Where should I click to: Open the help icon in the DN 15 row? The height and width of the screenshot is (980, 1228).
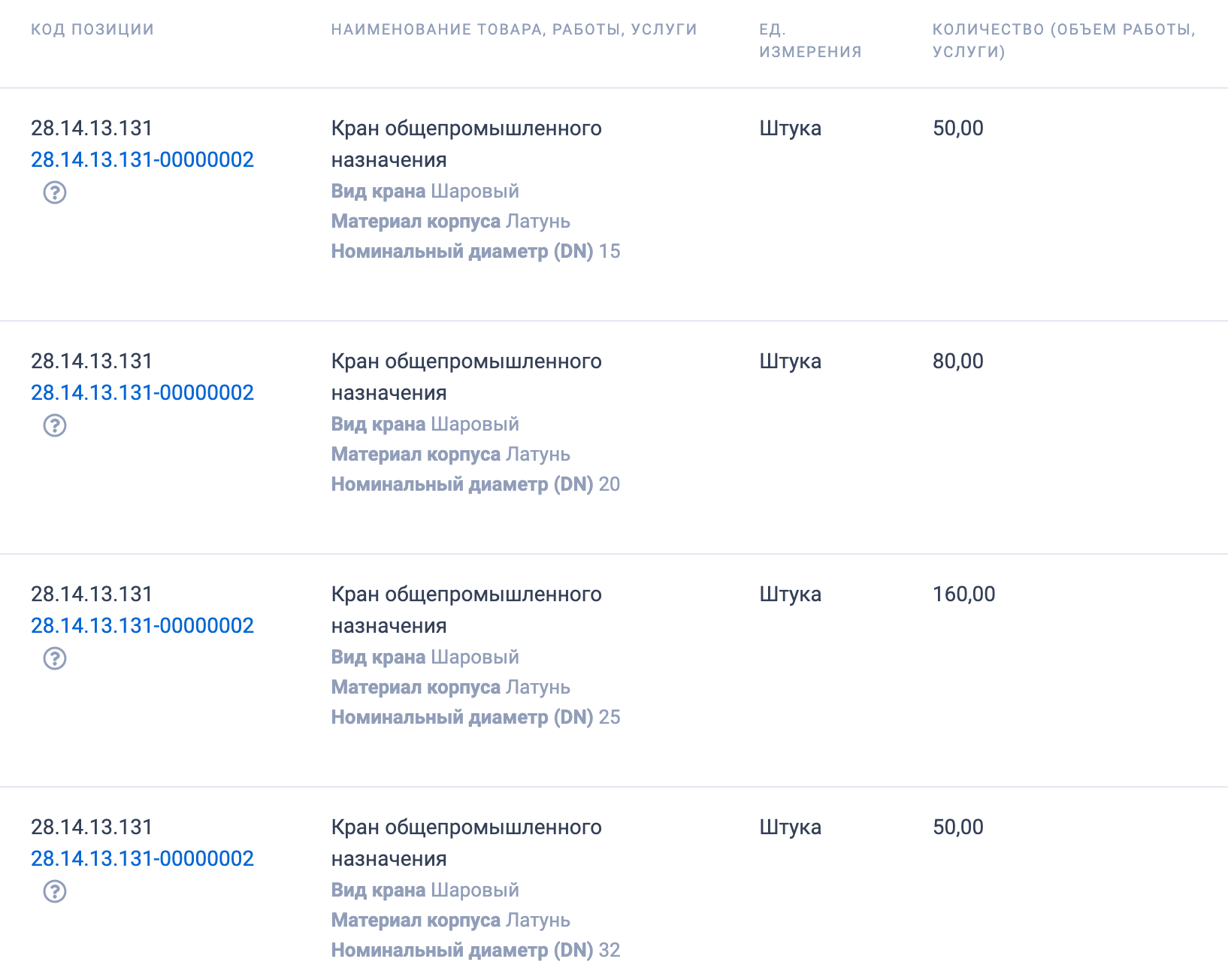click(56, 194)
